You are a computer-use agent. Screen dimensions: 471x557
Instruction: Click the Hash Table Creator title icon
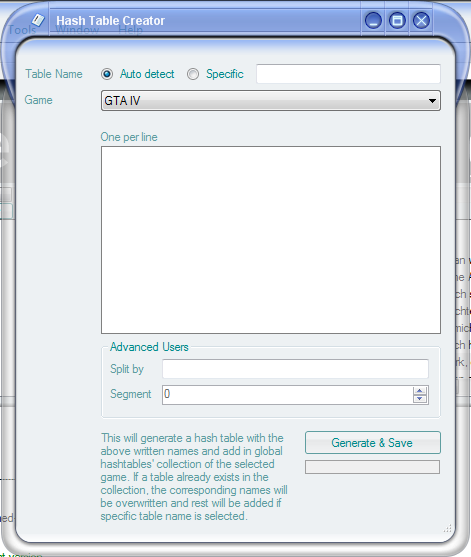point(38,20)
